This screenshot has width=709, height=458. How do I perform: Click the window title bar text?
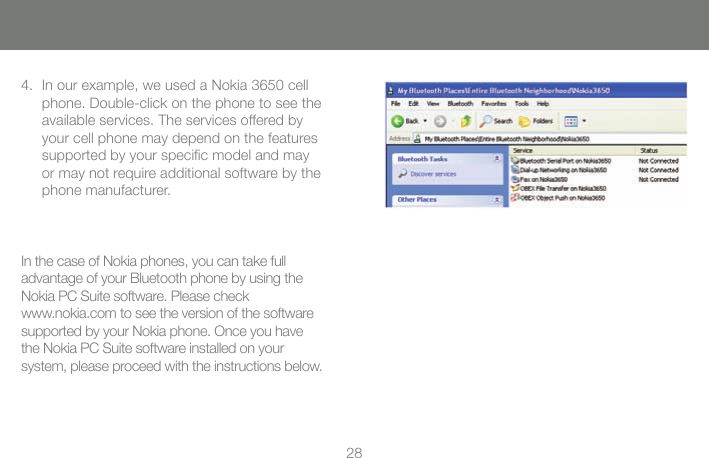point(503,90)
